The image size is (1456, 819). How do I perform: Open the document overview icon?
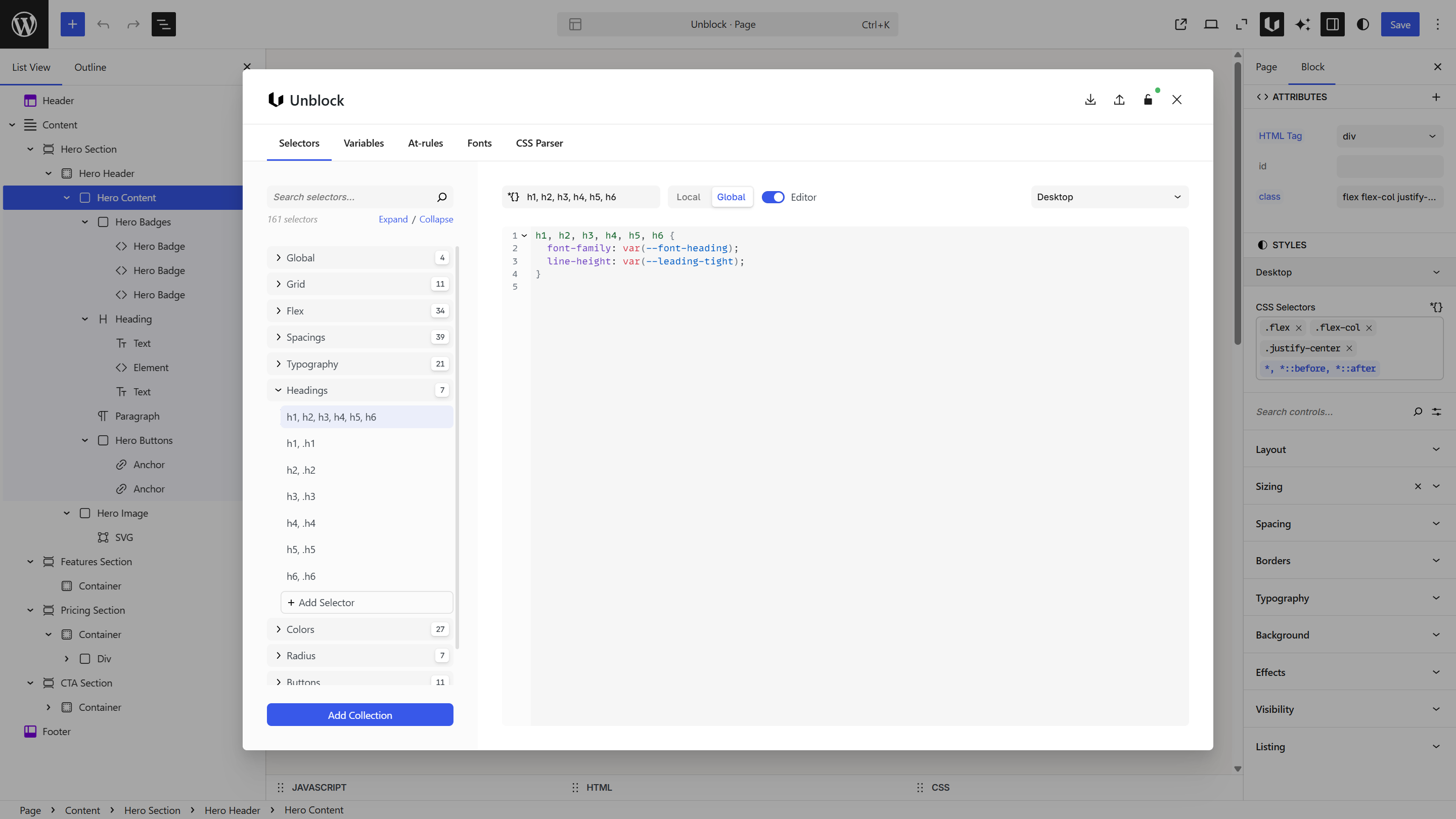(163, 24)
